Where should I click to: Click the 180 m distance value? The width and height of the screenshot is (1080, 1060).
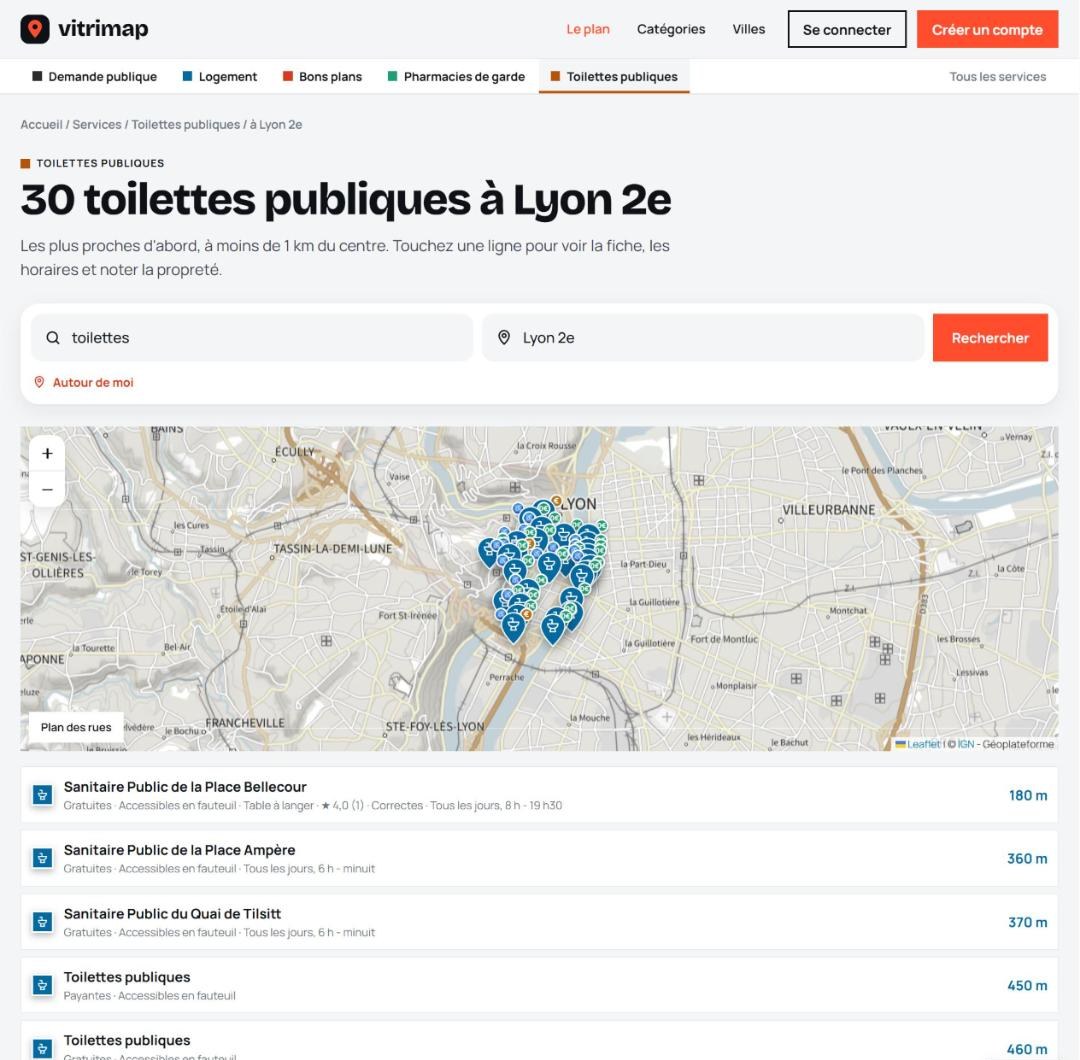1028,796
